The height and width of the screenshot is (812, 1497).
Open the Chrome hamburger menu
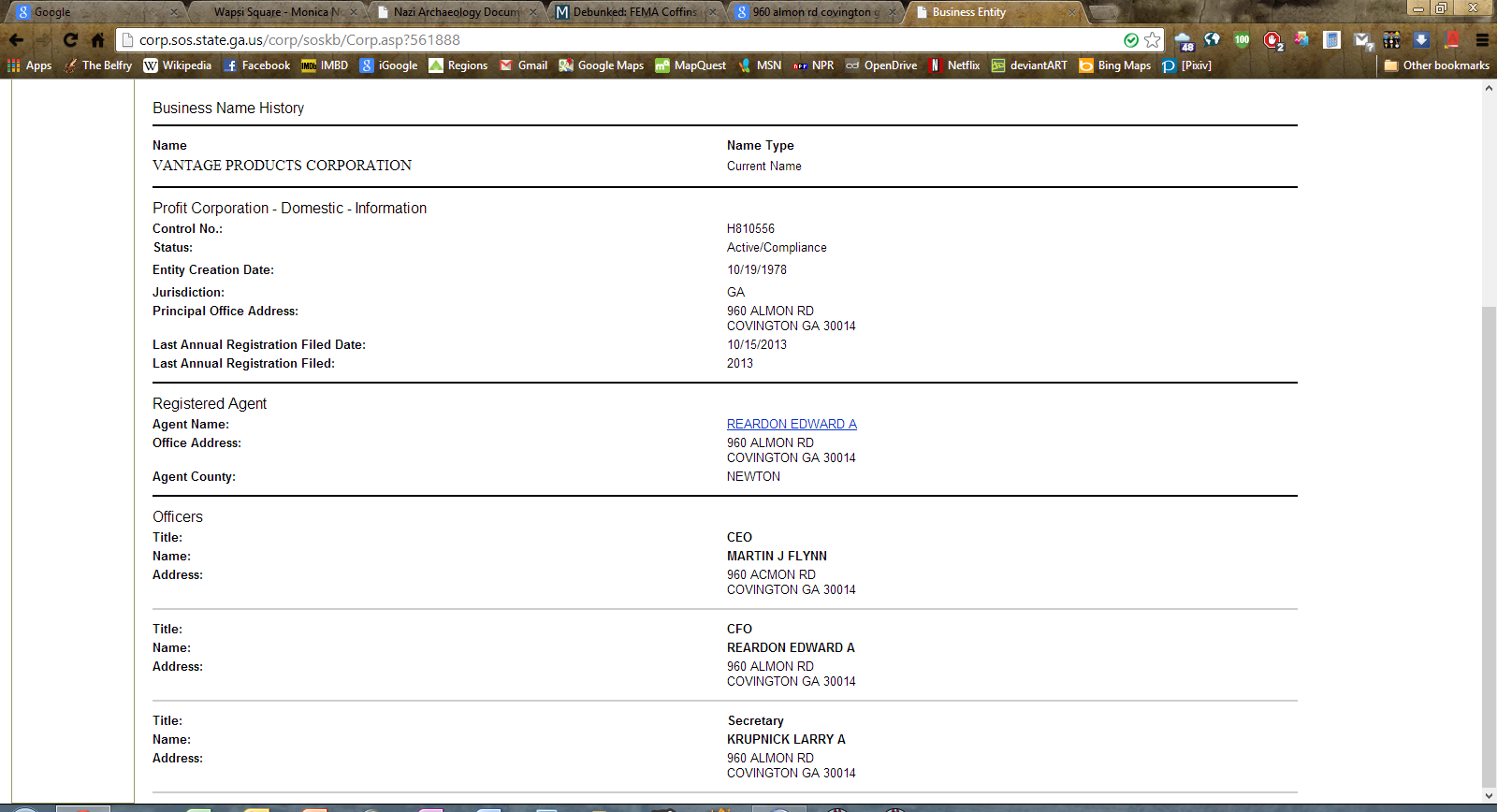click(1482, 40)
